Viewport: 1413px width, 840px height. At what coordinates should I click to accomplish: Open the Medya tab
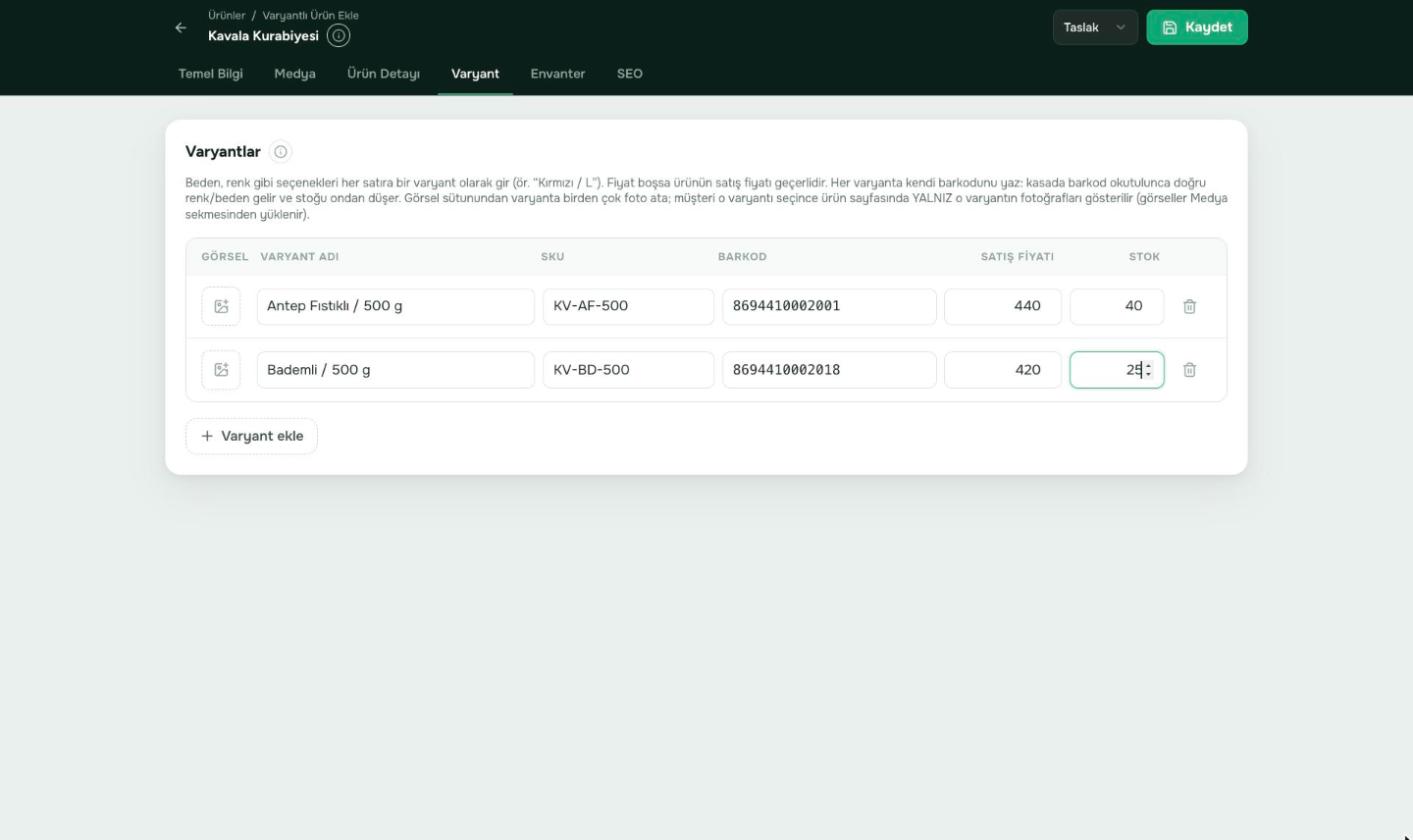coord(295,73)
